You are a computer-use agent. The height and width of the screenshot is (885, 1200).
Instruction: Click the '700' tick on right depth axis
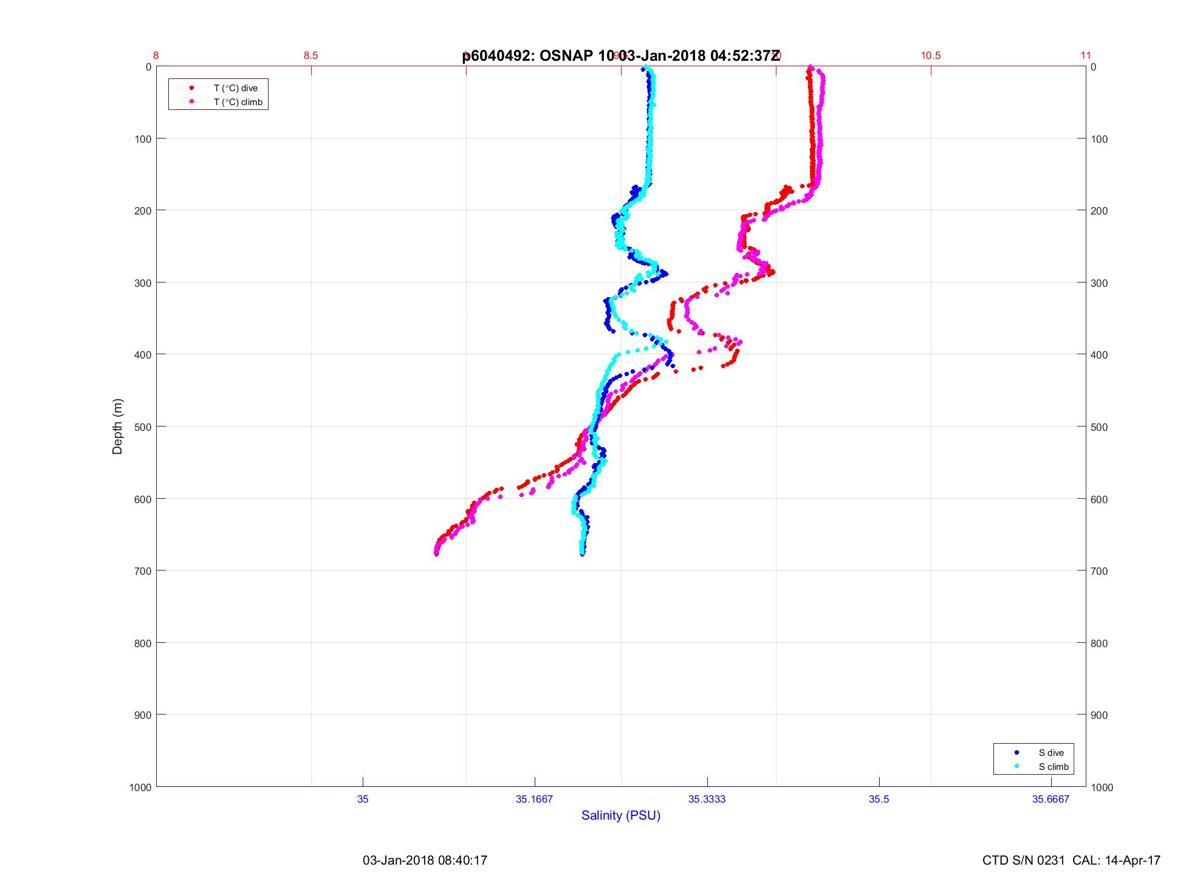pos(1100,571)
